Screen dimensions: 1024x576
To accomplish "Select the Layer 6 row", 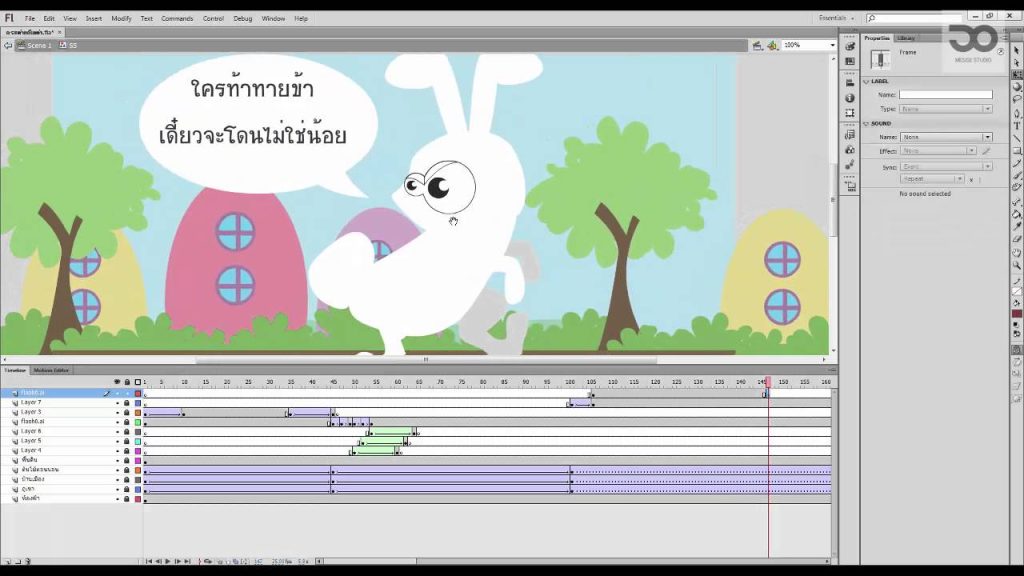I will pos(72,432).
